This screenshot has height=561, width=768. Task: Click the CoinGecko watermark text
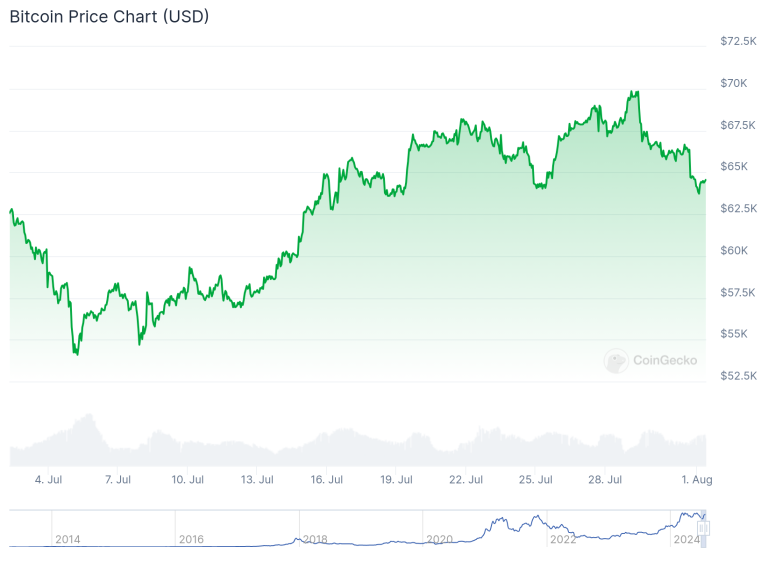[665, 361]
